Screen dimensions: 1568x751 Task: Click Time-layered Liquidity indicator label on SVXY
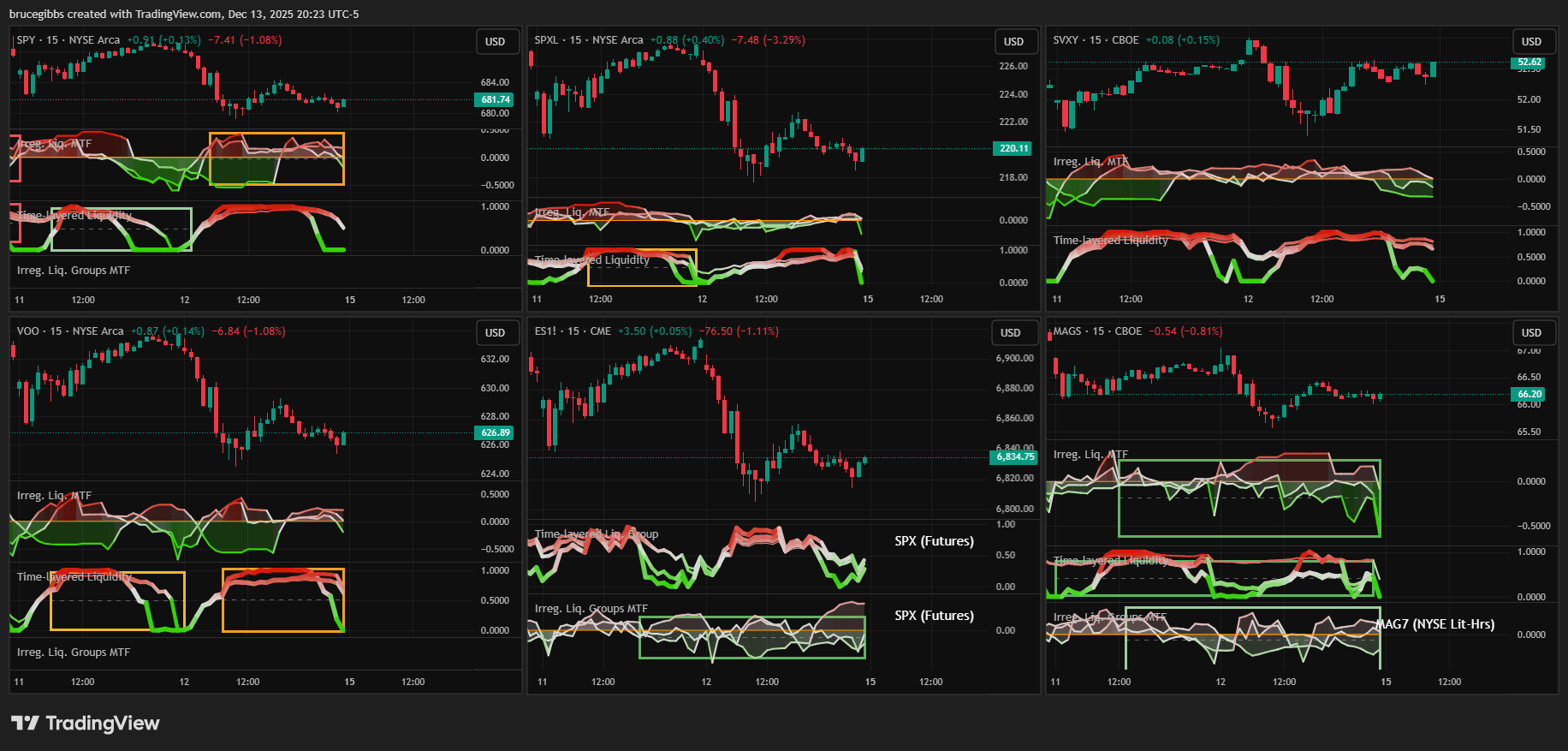[1110, 241]
